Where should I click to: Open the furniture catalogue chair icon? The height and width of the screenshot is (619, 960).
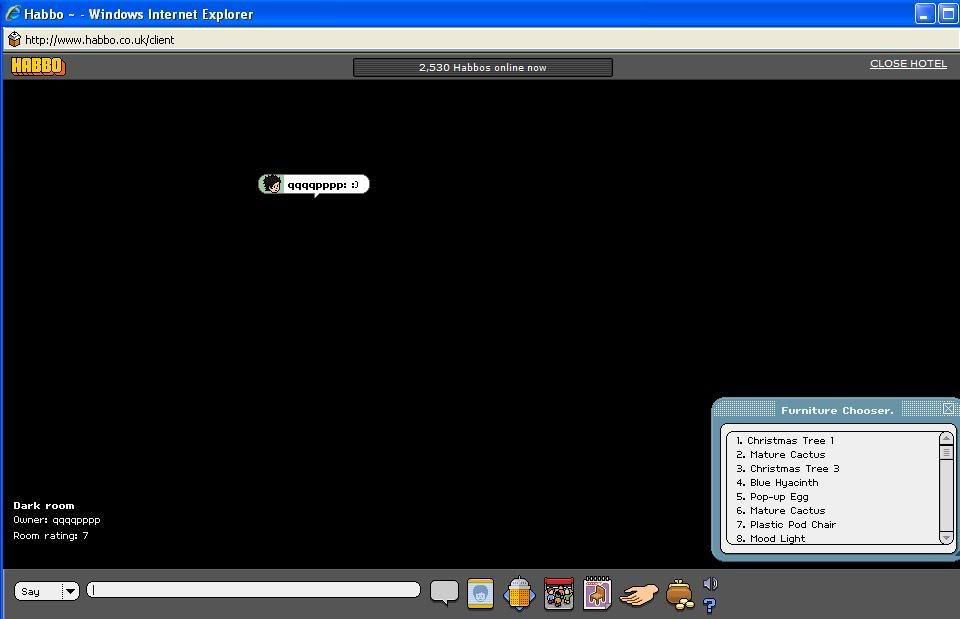pyautogui.click(x=597, y=593)
